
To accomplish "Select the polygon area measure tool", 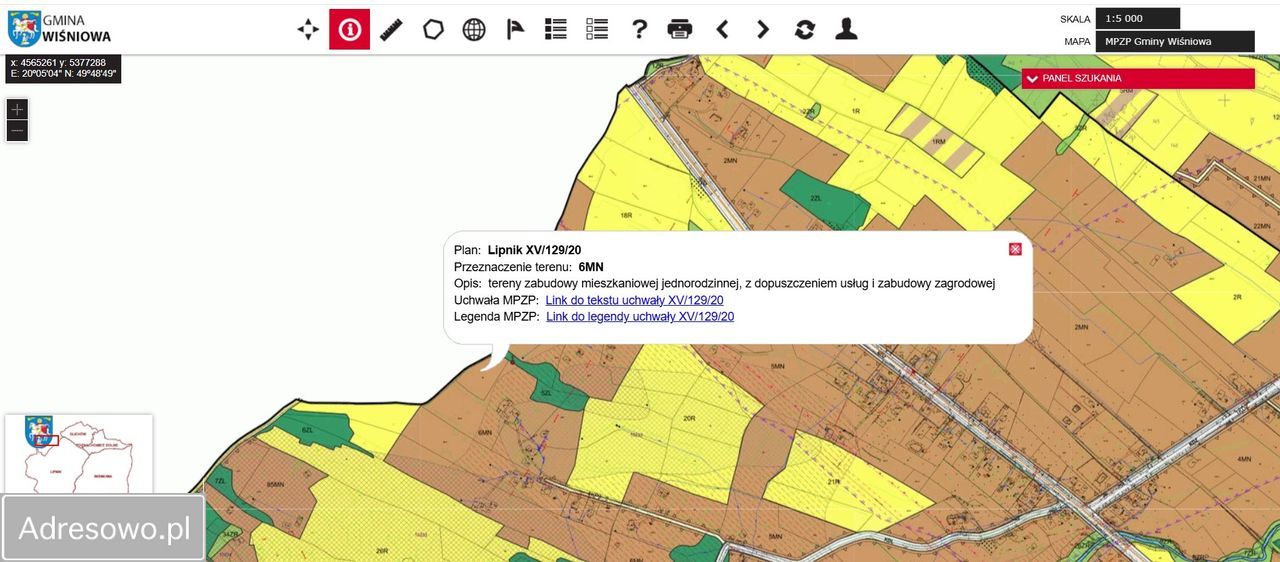I will tap(433, 29).
